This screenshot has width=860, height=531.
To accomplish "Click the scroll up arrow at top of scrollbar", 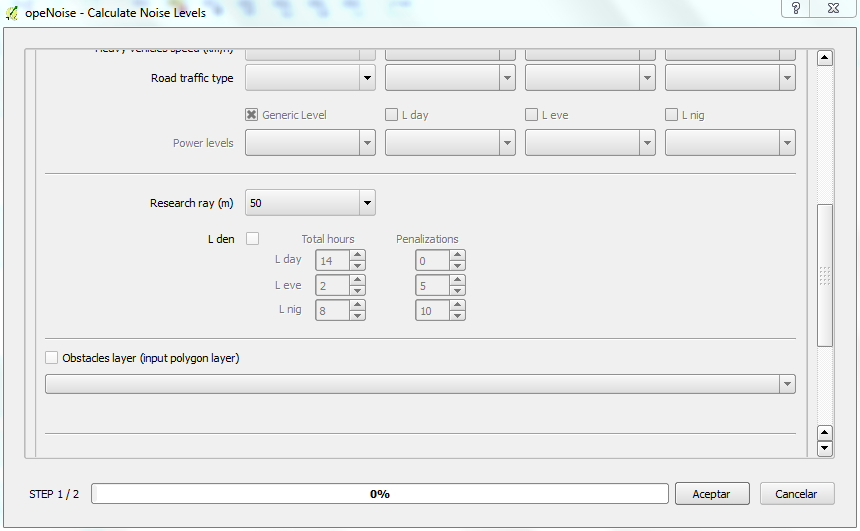I will pos(825,58).
